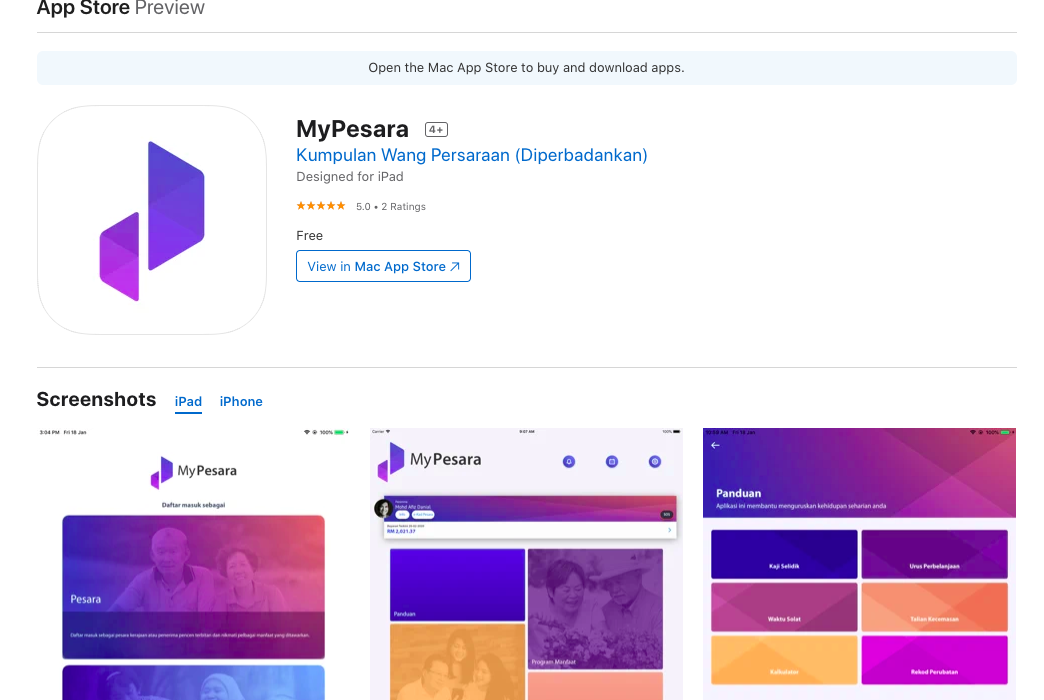The height and width of the screenshot is (700, 1044).
Task: Click the 'Daftar masuk sebagai' text
Action: pos(194,505)
